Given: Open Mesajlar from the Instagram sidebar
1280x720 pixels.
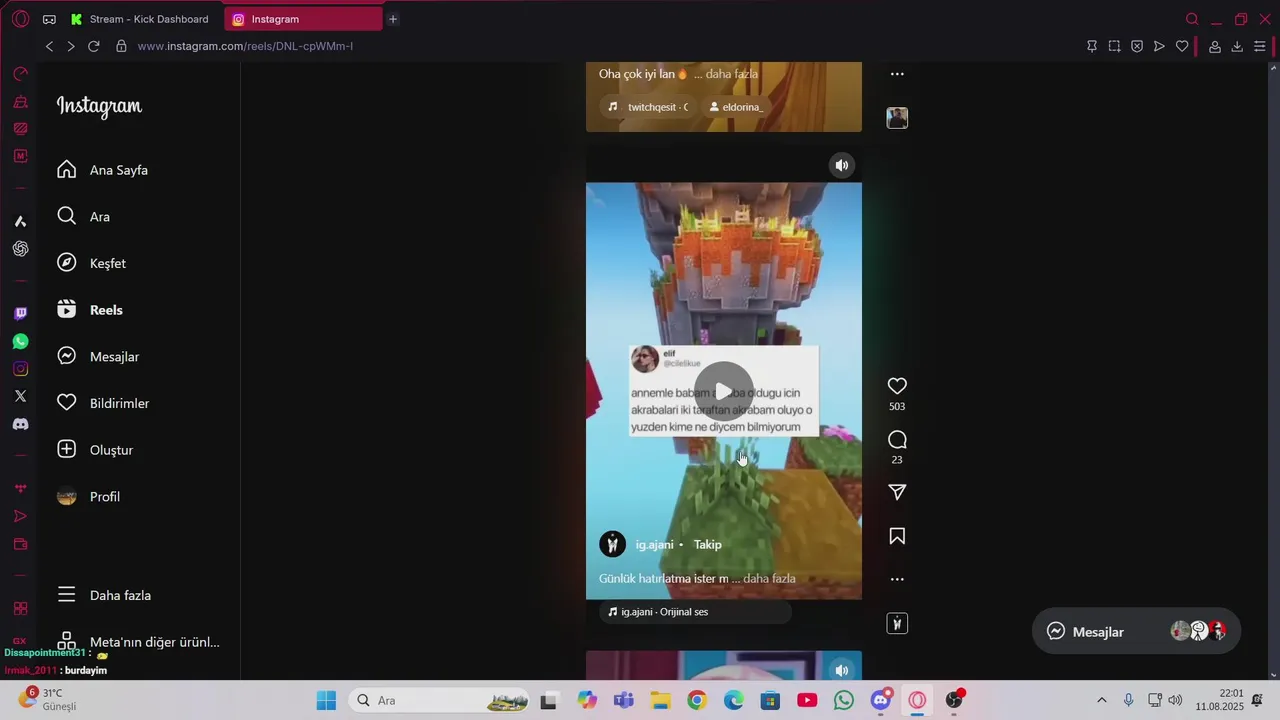Looking at the screenshot, I should (x=98, y=356).
